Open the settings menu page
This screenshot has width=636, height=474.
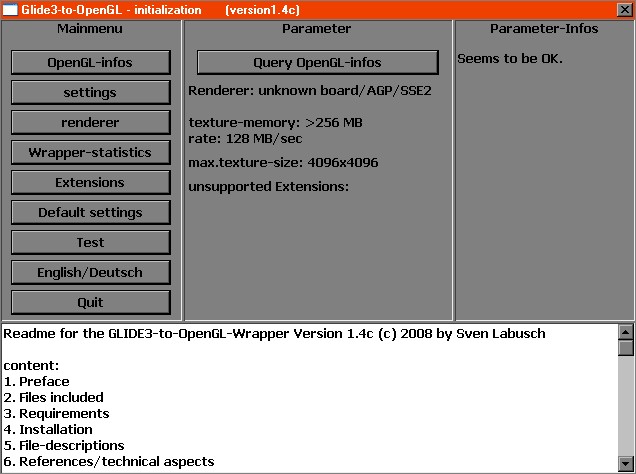[x=90, y=92]
